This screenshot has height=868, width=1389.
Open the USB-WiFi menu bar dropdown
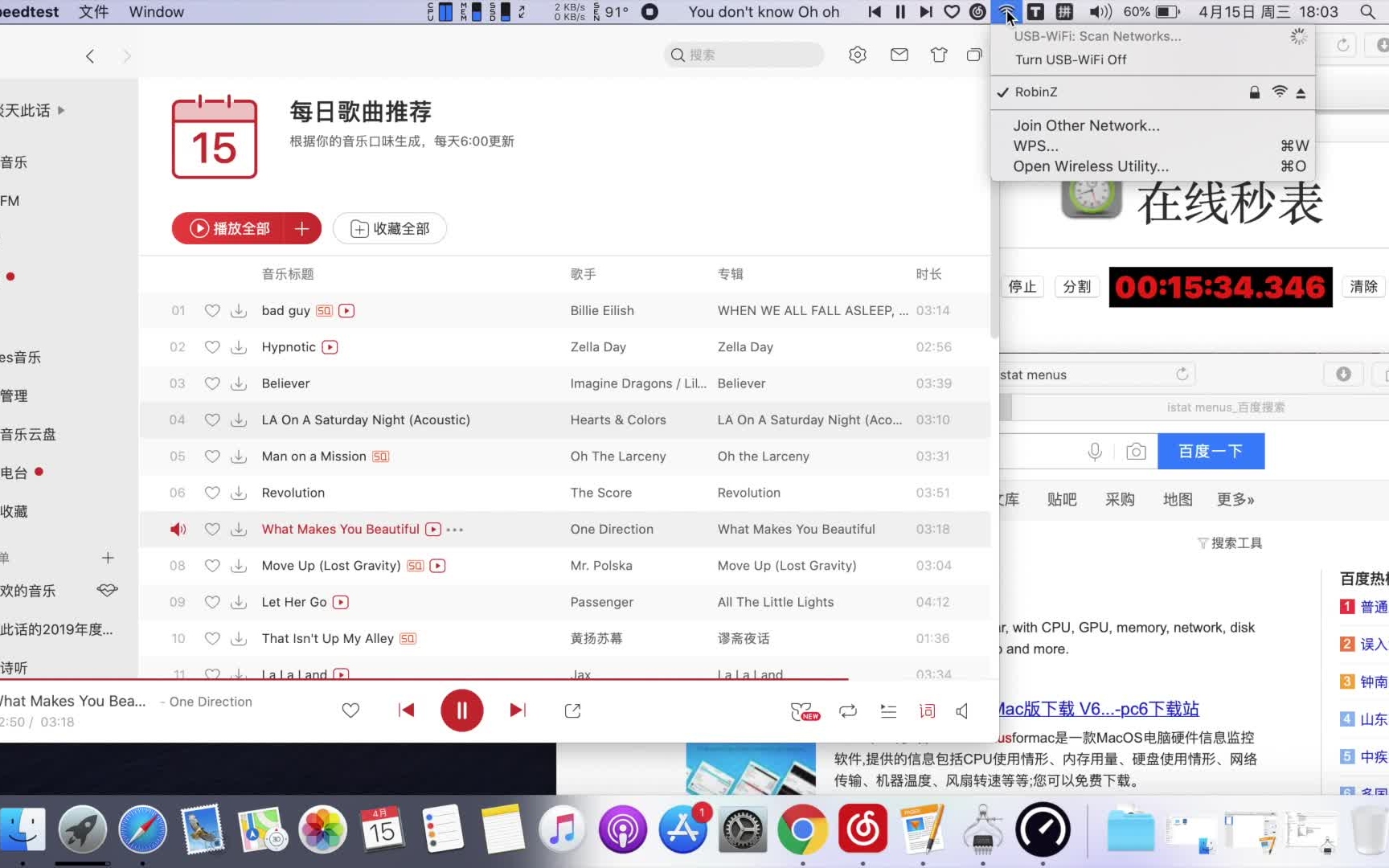[x=1006, y=12]
